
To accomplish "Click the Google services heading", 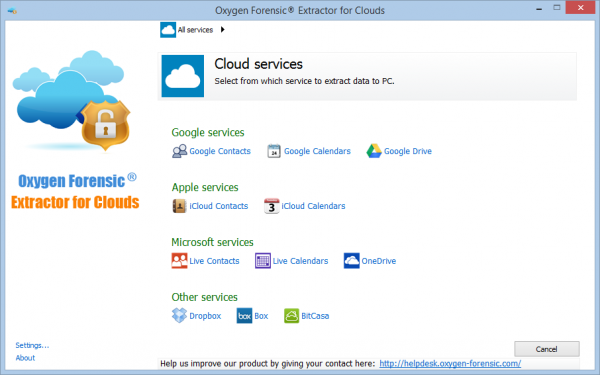I will 208,132.
